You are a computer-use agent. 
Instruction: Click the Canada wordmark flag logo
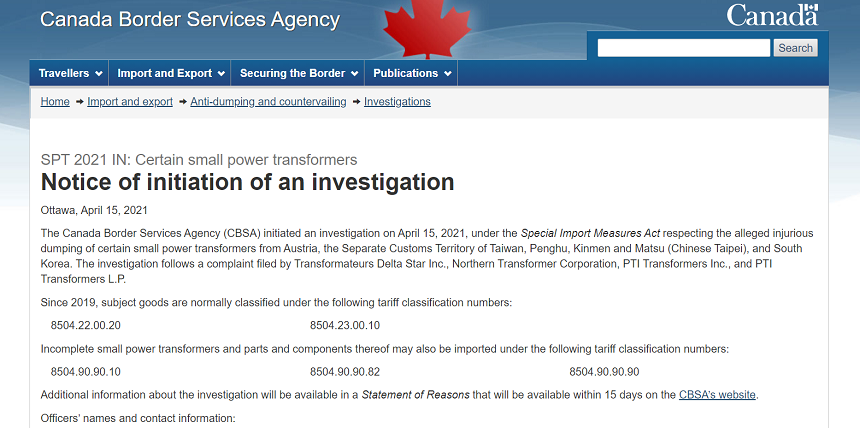pos(772,15)
